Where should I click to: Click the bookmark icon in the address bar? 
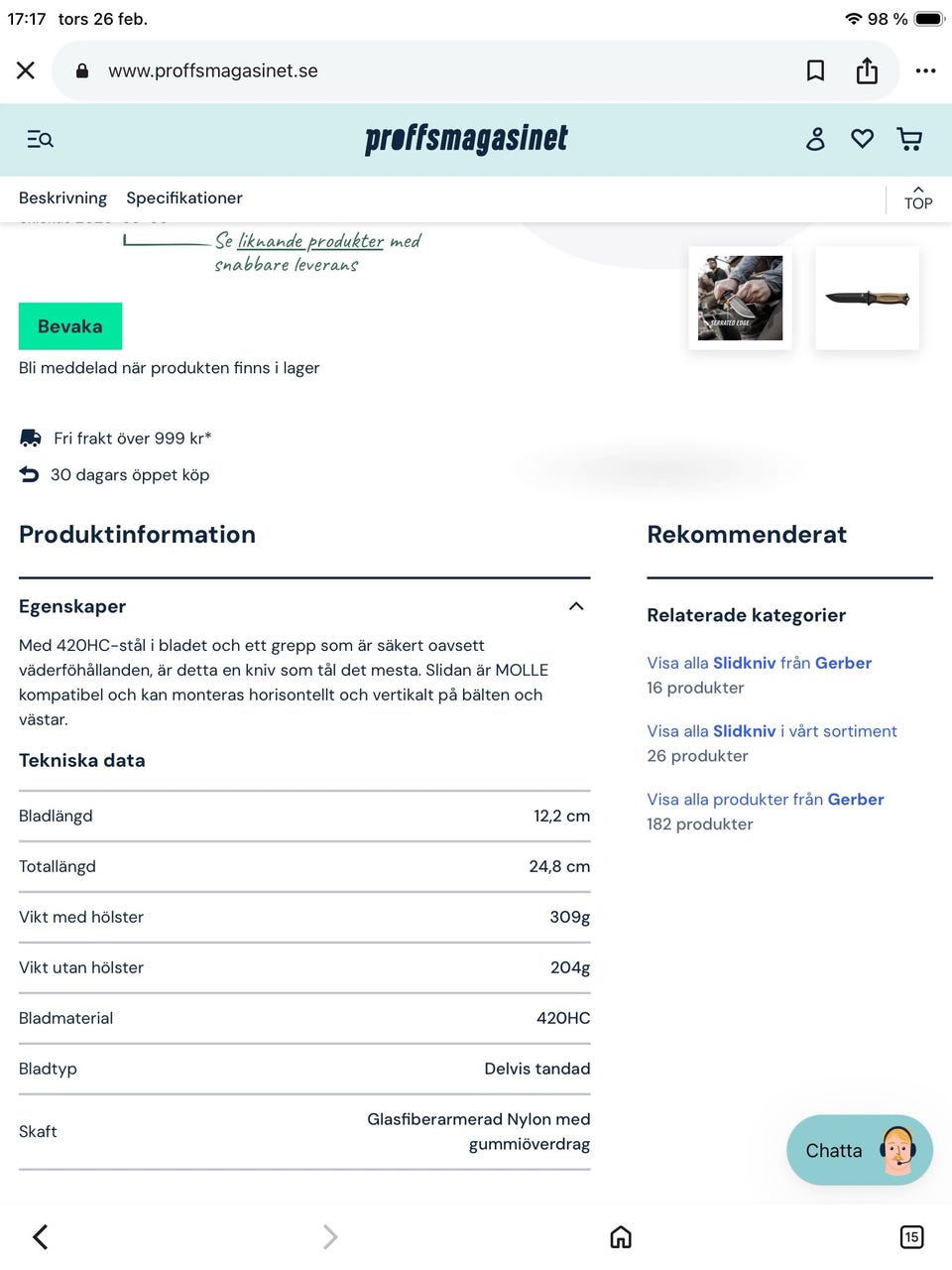(x=815, y=70)
